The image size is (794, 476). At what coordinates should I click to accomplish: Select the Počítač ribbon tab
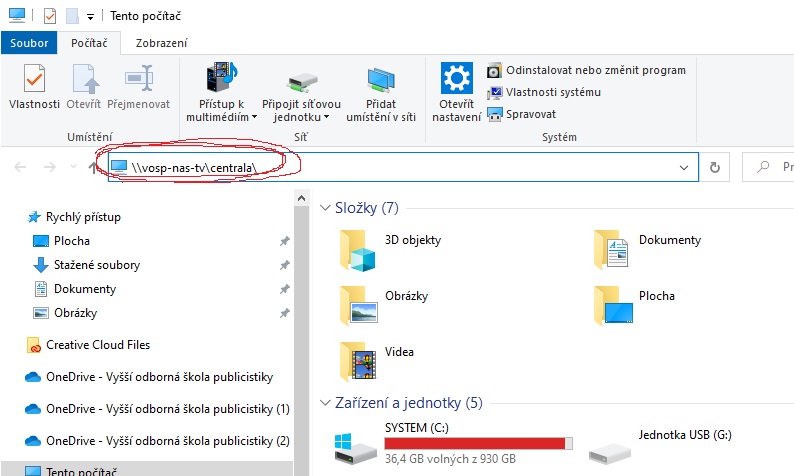89,43
